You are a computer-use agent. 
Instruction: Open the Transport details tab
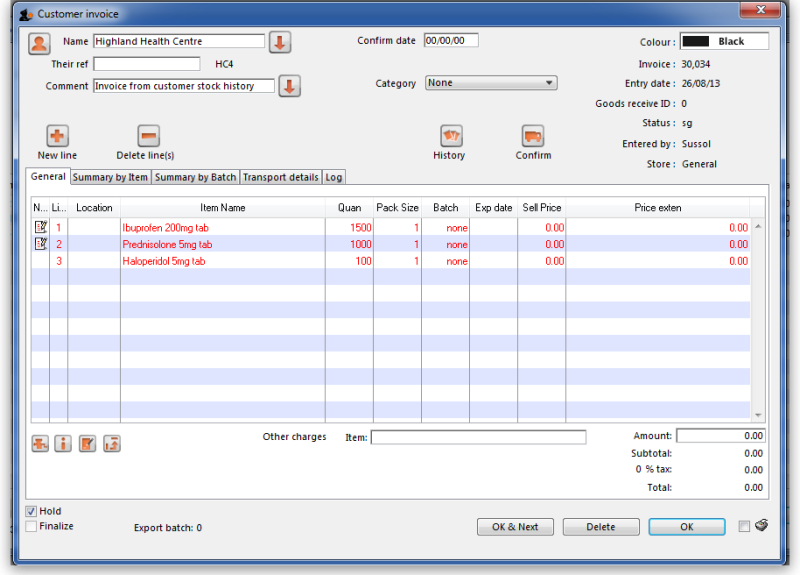tap(280, 177)
